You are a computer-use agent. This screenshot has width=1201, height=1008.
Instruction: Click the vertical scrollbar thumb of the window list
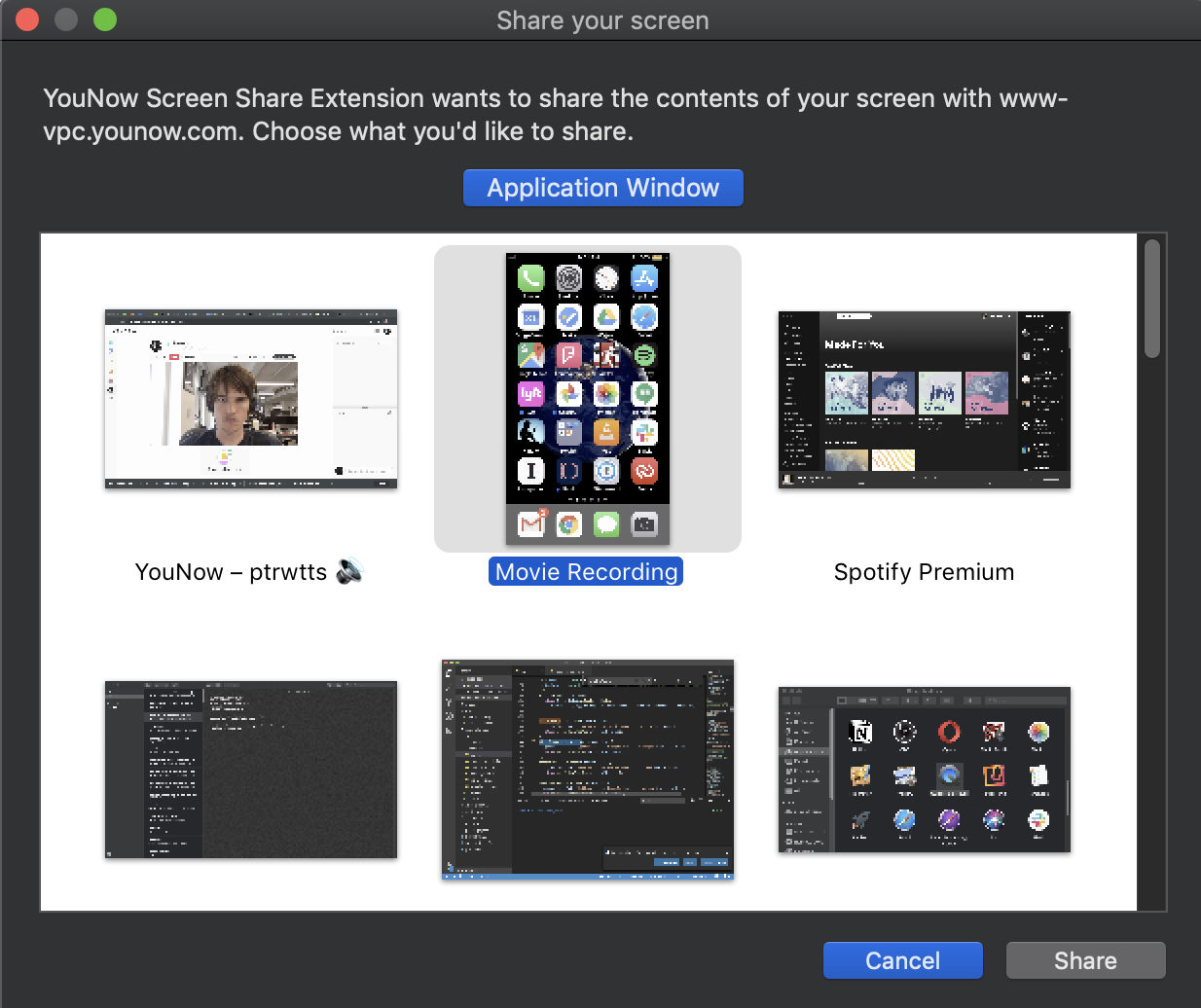1152,299
